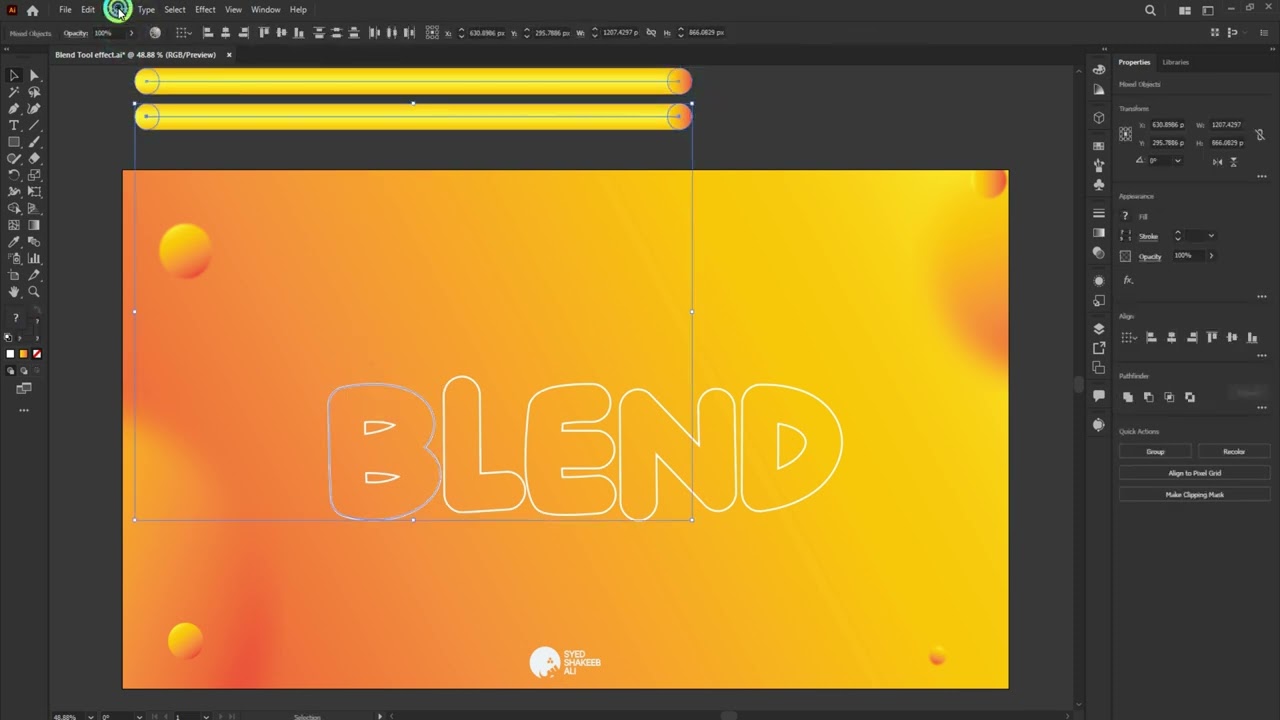The image size is (1280, 720).
Task: Open the Effect menu
Action: click(x=205, y=10)
